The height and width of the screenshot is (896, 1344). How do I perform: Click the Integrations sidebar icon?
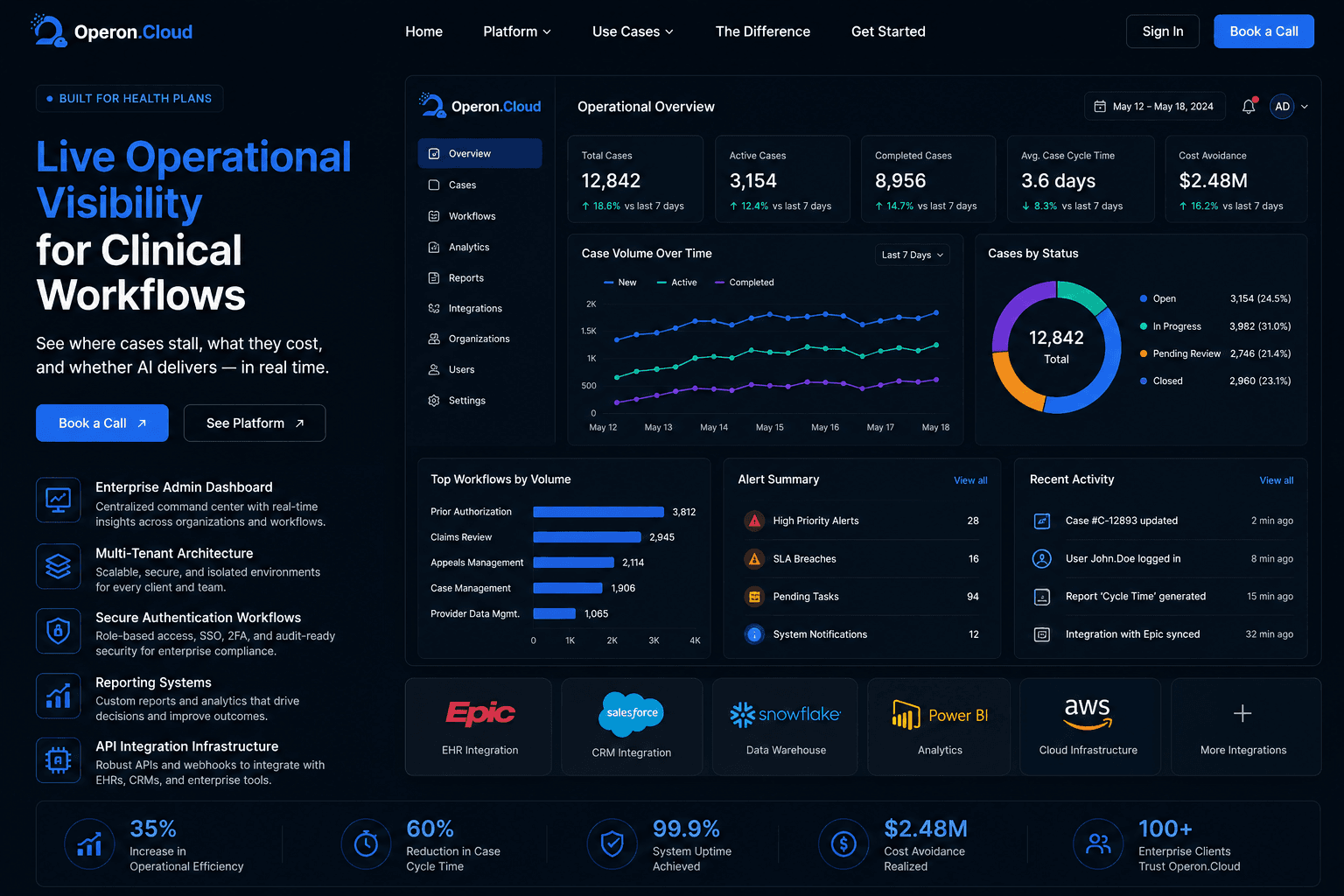pos(434,308)
